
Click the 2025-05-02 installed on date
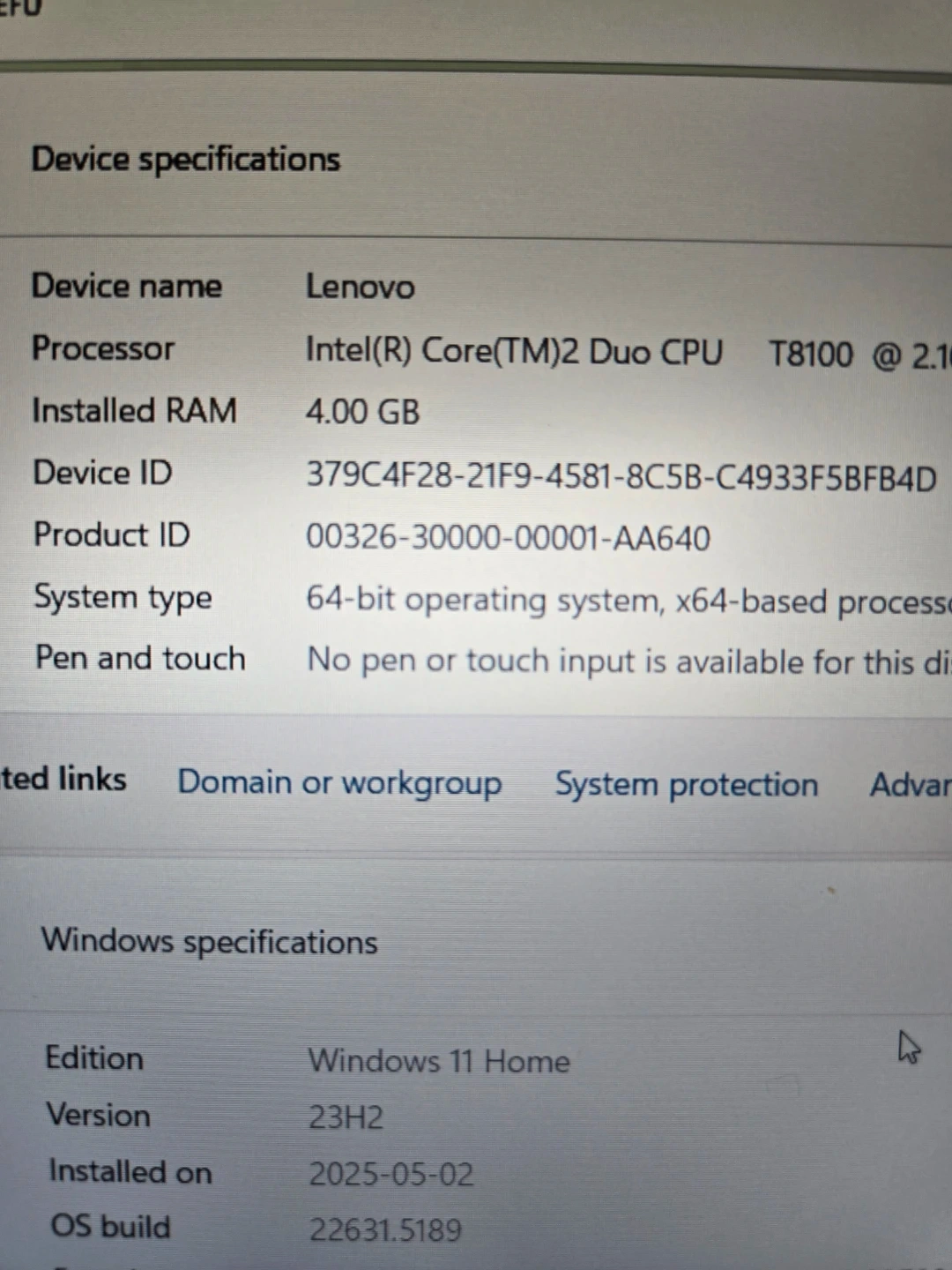(390, 1175)
